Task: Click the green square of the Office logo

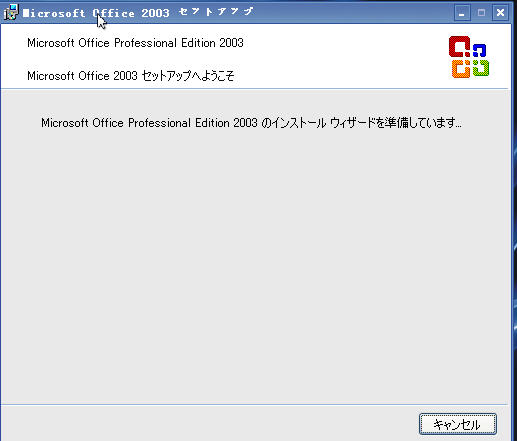Action: click(480, 68)
